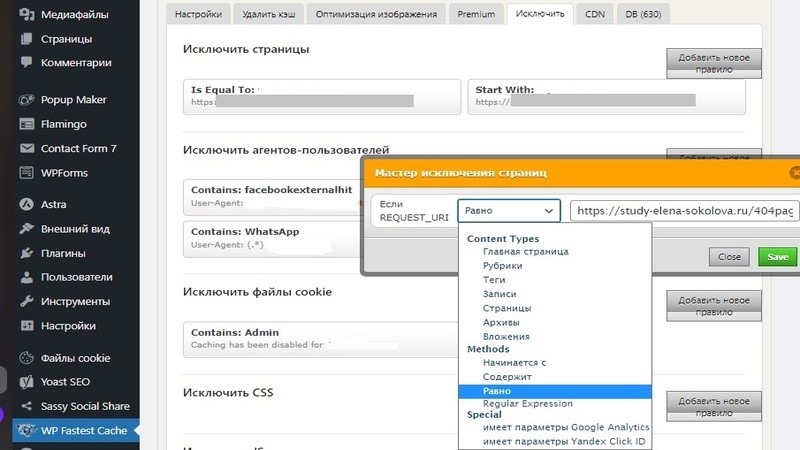This screenshot has width=800, height=450.
Task: Click the Flamingo sidebar icon
Action: pyautogui.click(x=27, y=124)
